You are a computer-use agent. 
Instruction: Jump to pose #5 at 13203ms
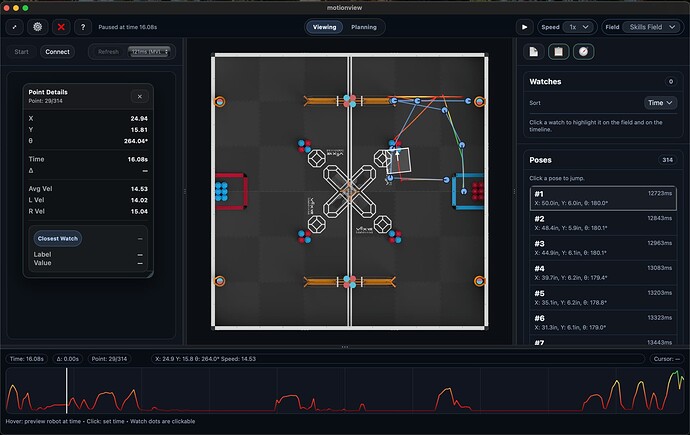(603, 298)
